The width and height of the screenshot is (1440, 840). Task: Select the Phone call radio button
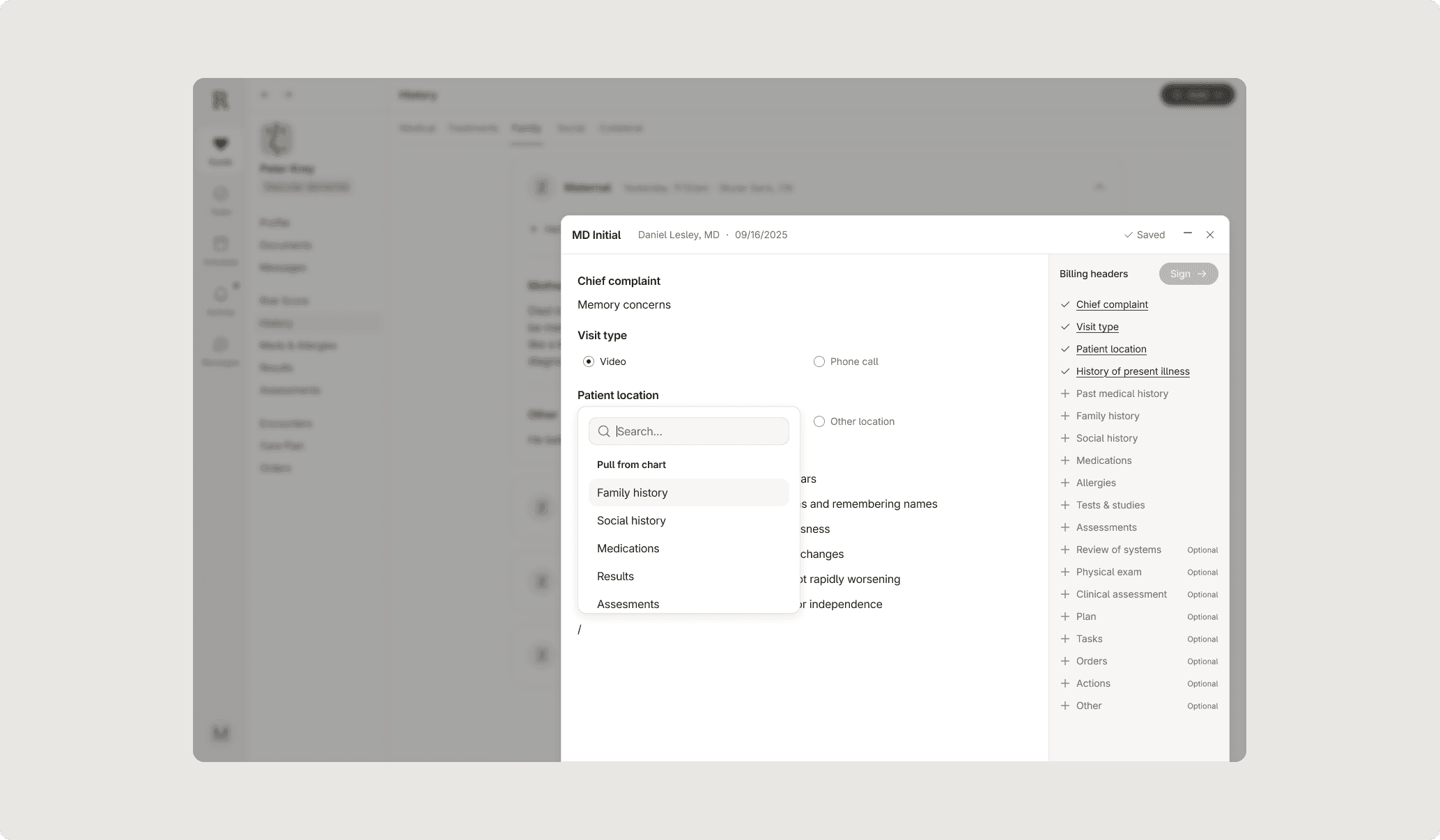point(819,361)
